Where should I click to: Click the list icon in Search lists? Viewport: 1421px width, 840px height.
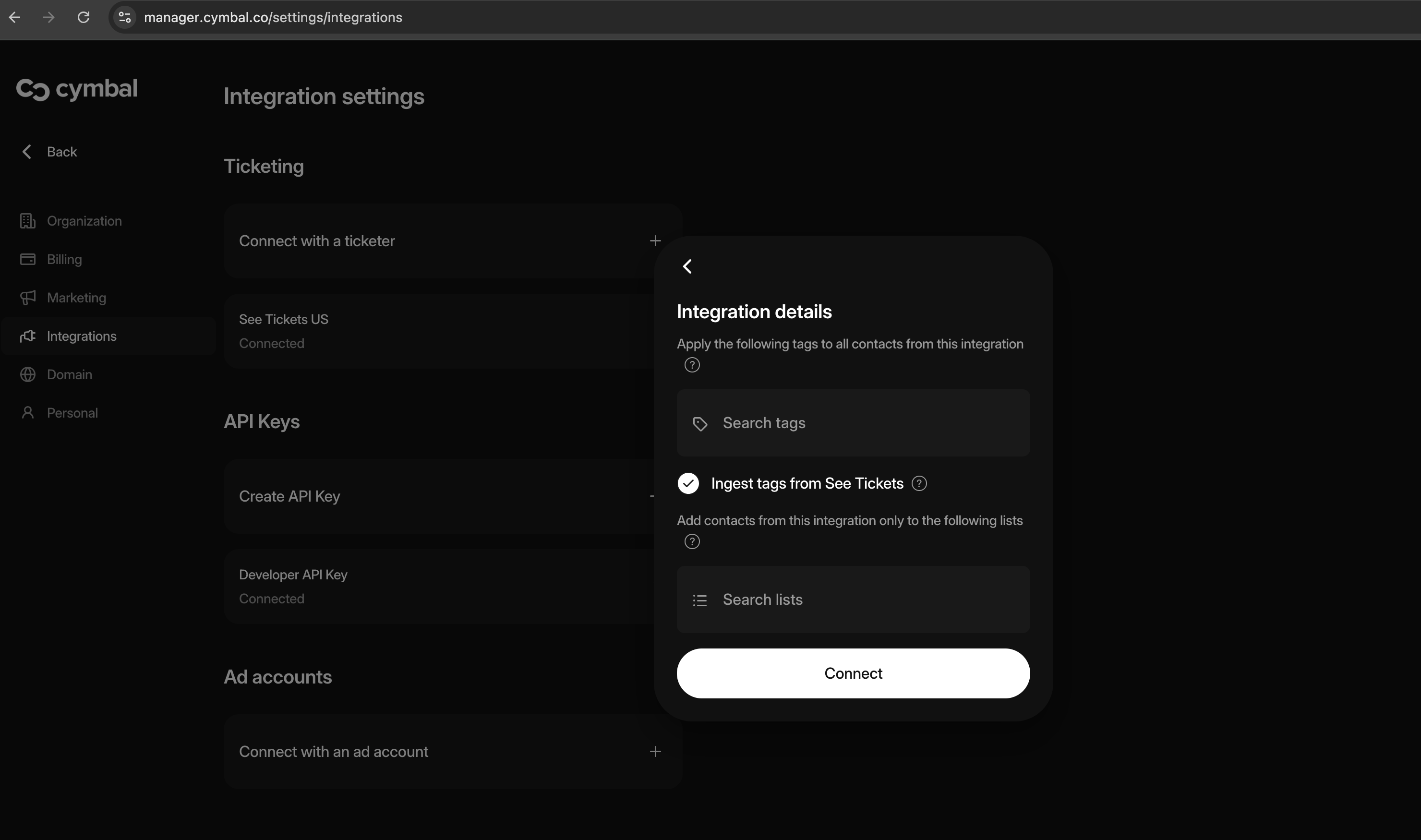[700, 600]
